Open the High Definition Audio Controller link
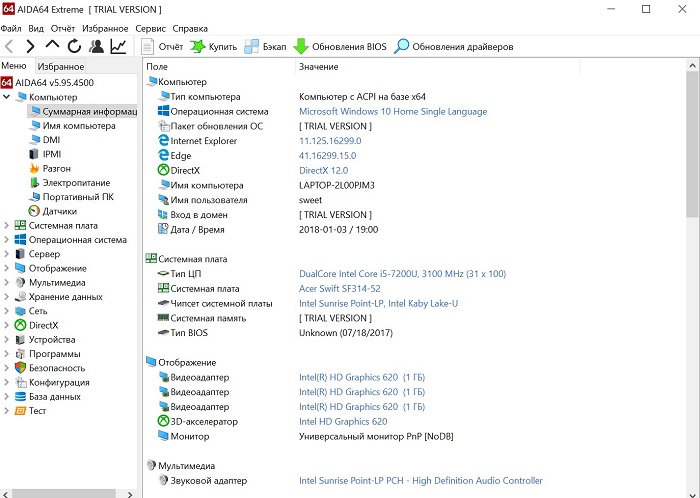 tap(421, 481)
